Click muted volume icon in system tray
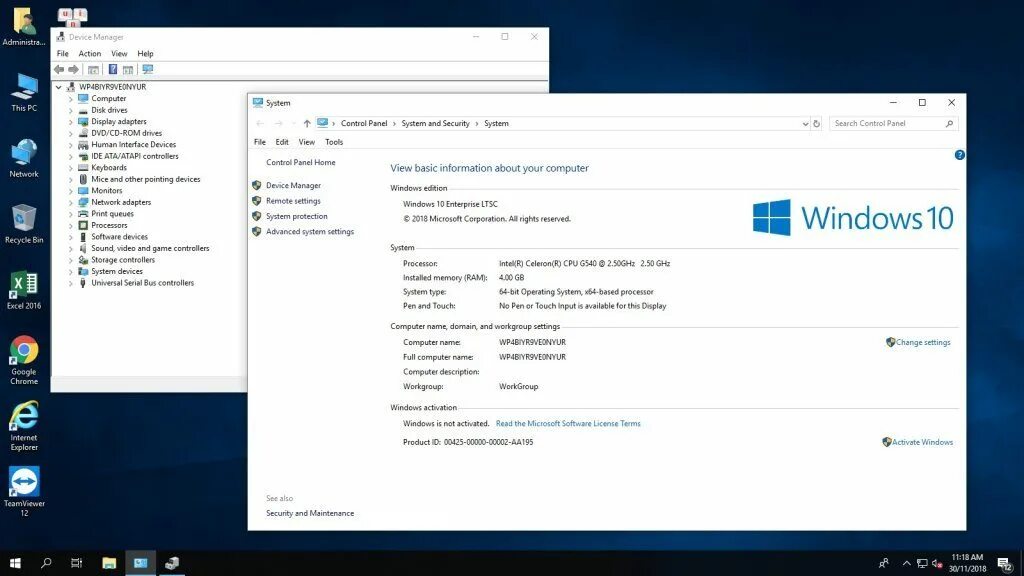The width and height of the screenshot is (1024, 576). tap(937, 564)
